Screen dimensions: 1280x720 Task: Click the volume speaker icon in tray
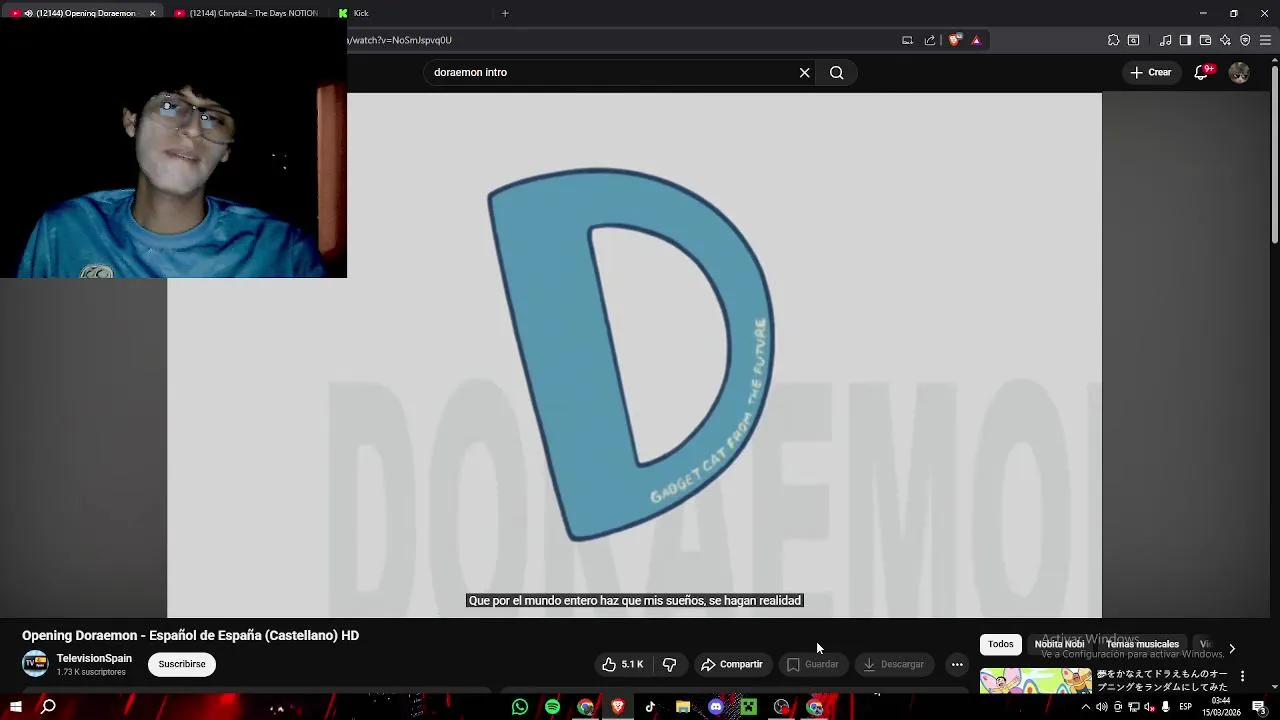coord(1102,707)
